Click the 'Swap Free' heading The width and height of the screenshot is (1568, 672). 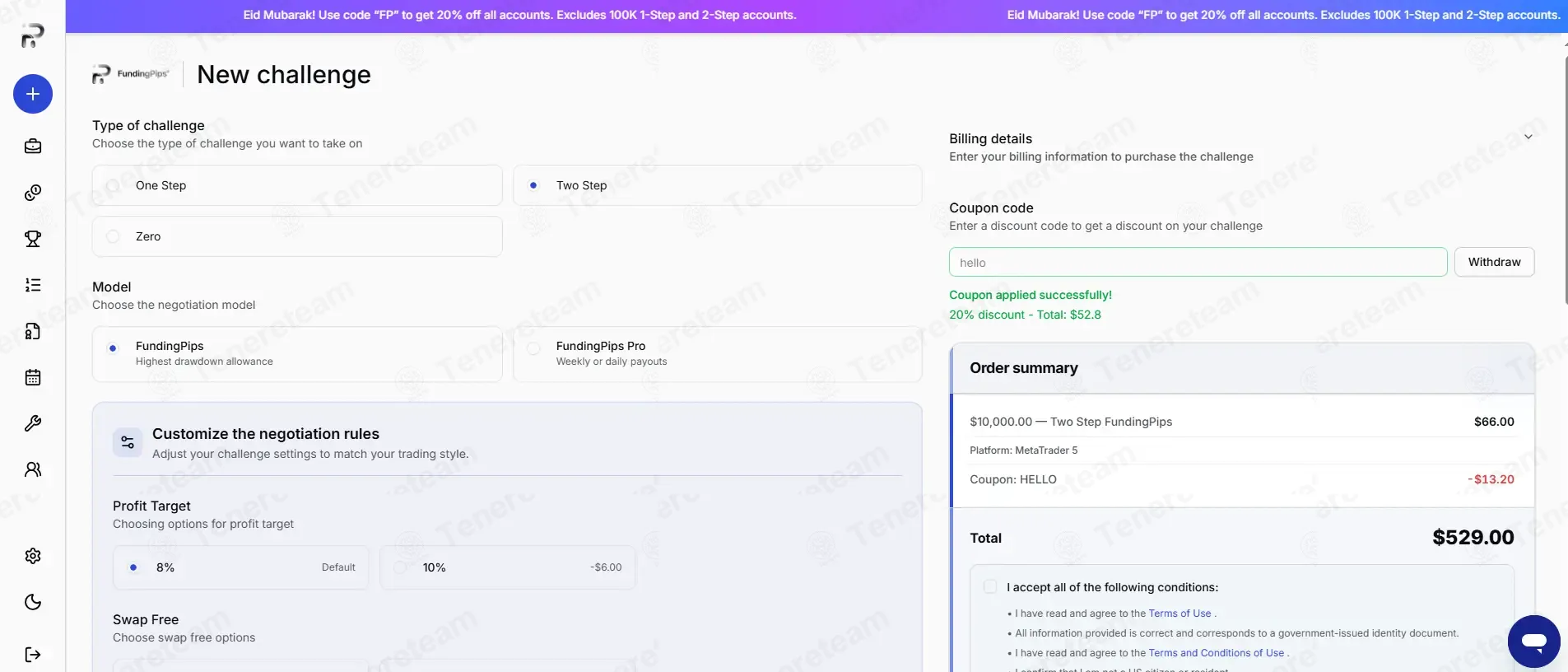click(146, 619)
